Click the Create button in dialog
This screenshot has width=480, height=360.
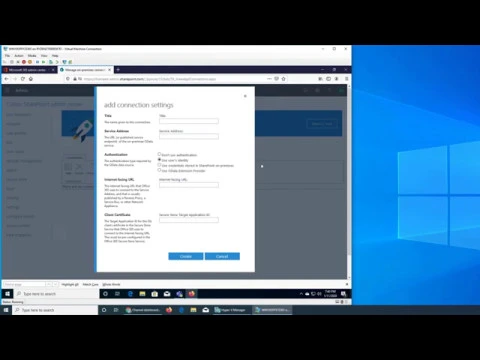[186, 256]
